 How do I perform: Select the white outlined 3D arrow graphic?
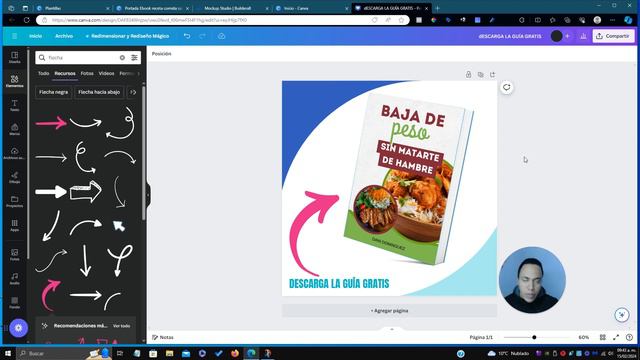86,191
